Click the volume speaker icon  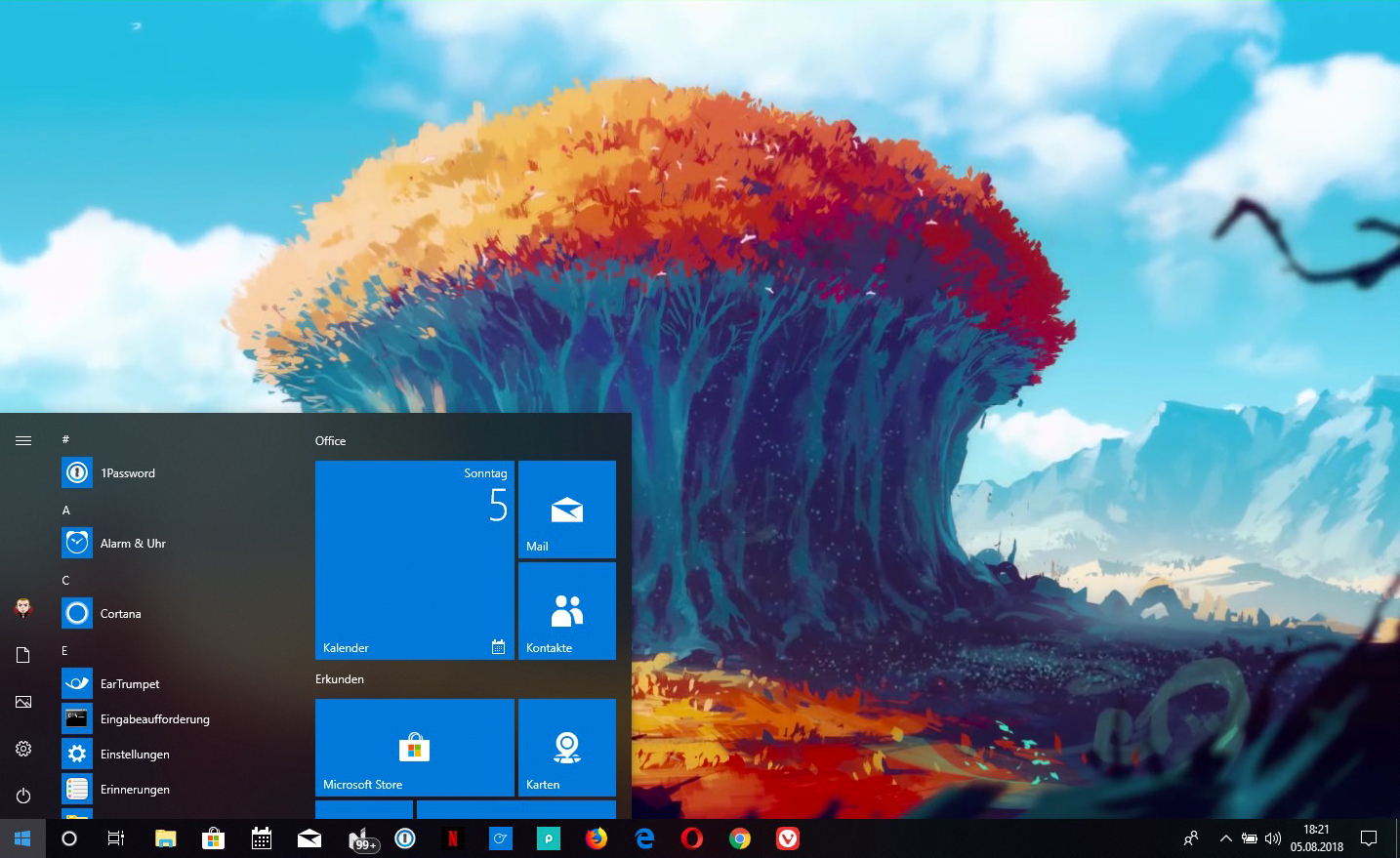pos(1273,838)
